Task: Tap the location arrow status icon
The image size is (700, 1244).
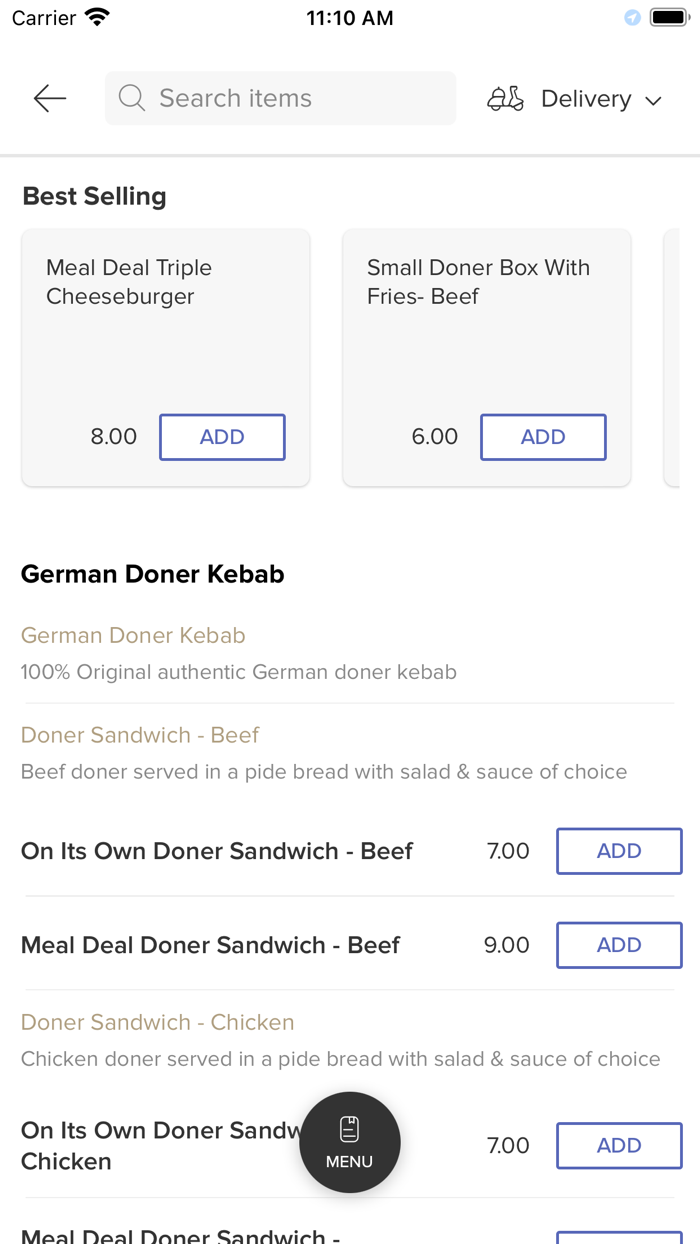Action: 632,18
